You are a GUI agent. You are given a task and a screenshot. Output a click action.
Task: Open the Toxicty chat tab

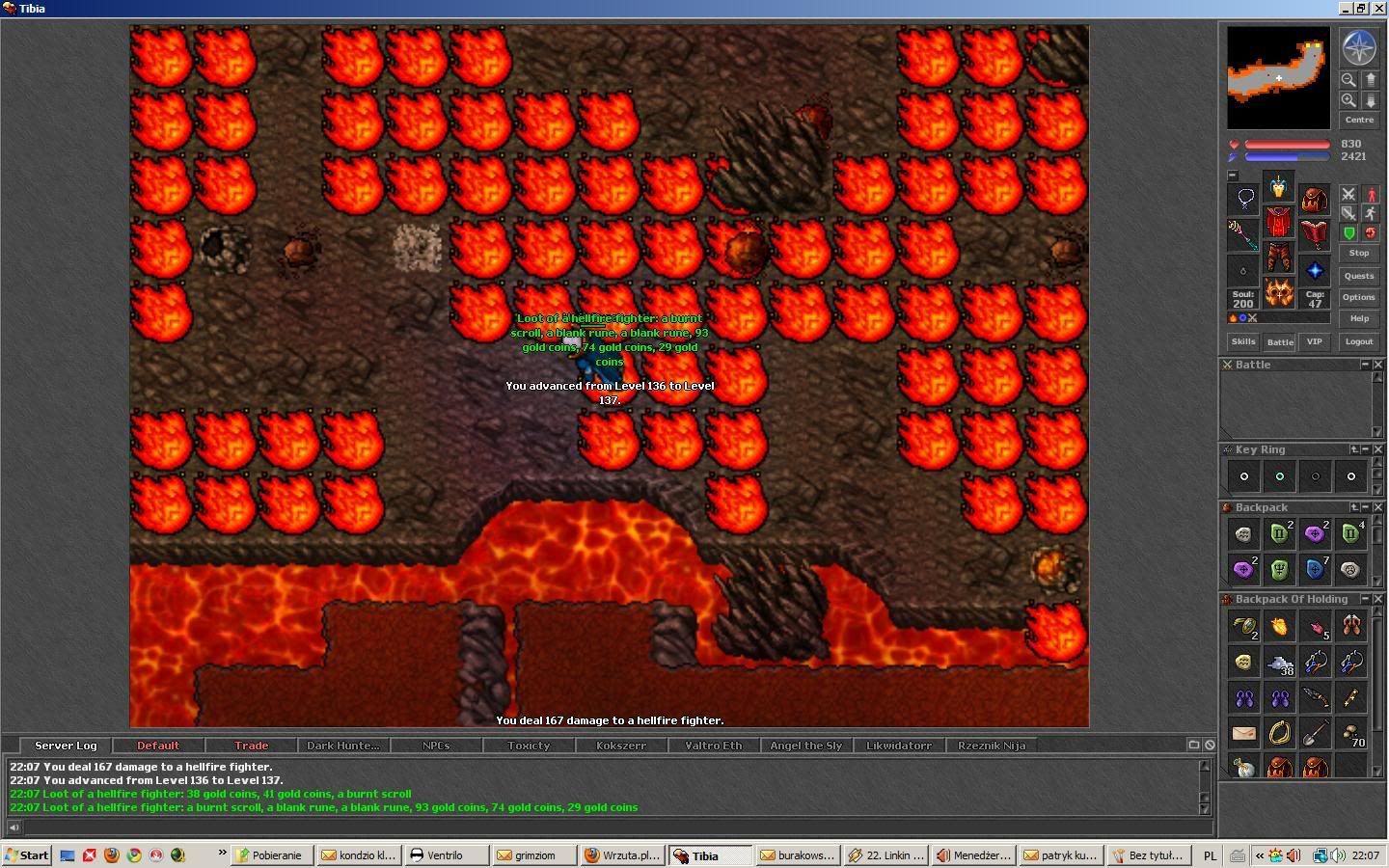[x=529, y=746]
